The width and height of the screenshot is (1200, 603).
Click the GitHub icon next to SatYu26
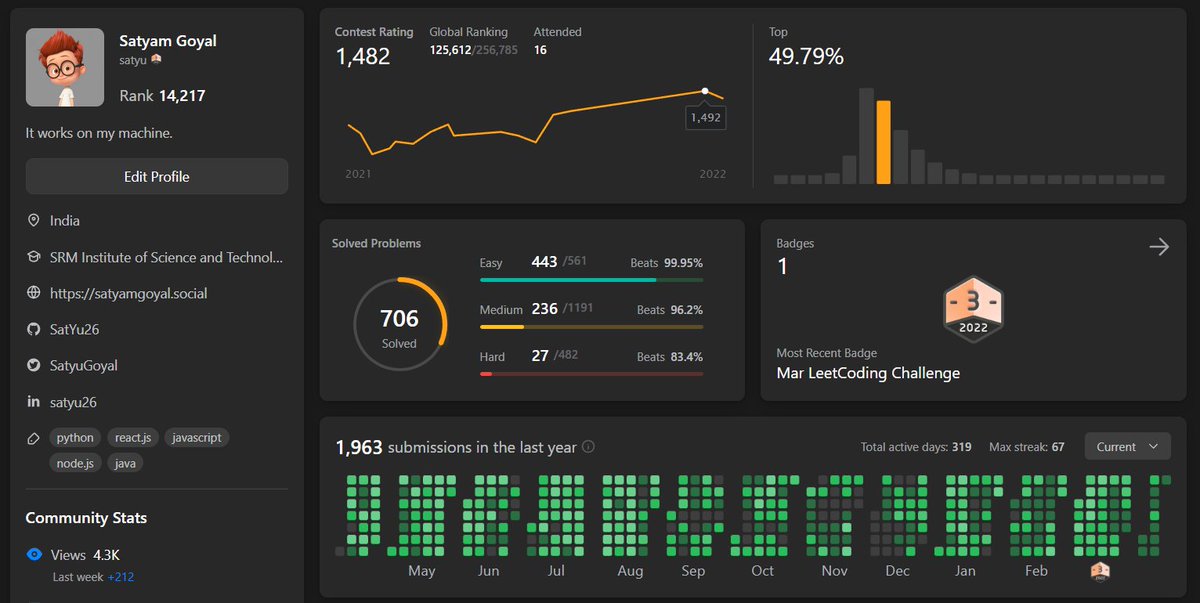[x=33, y=329]
